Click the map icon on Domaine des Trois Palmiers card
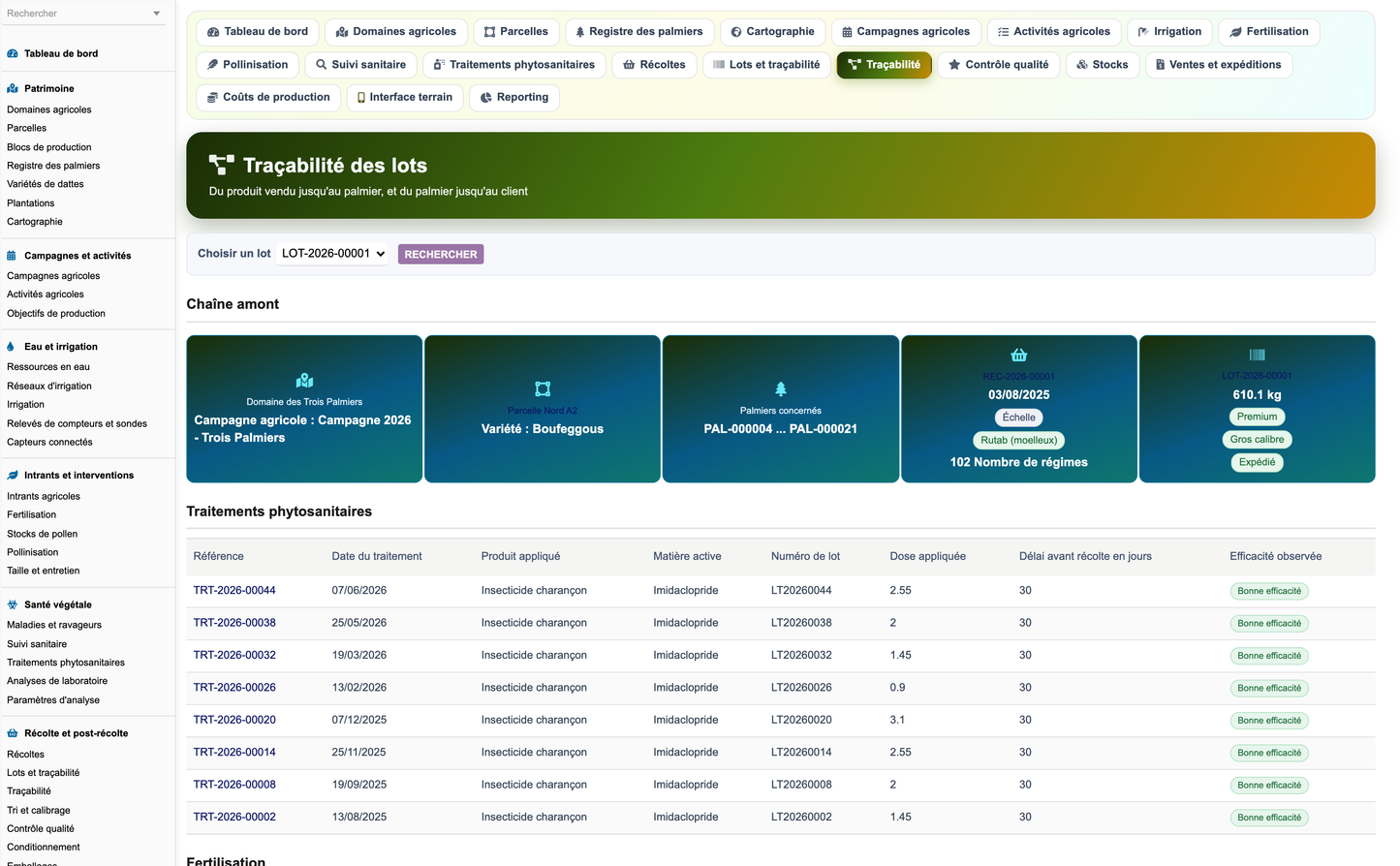1400x866 pixels. (x=304, y=381)
